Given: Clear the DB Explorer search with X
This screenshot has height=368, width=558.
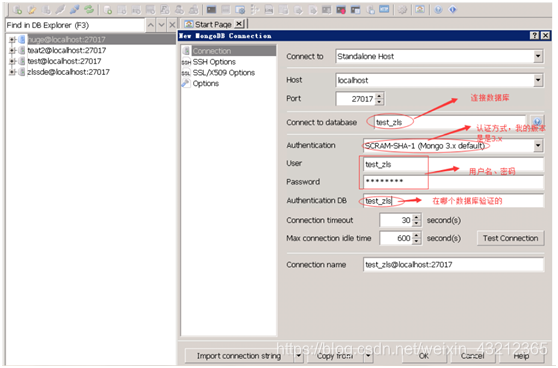Looking at the screenshot, I should point(172,25).
